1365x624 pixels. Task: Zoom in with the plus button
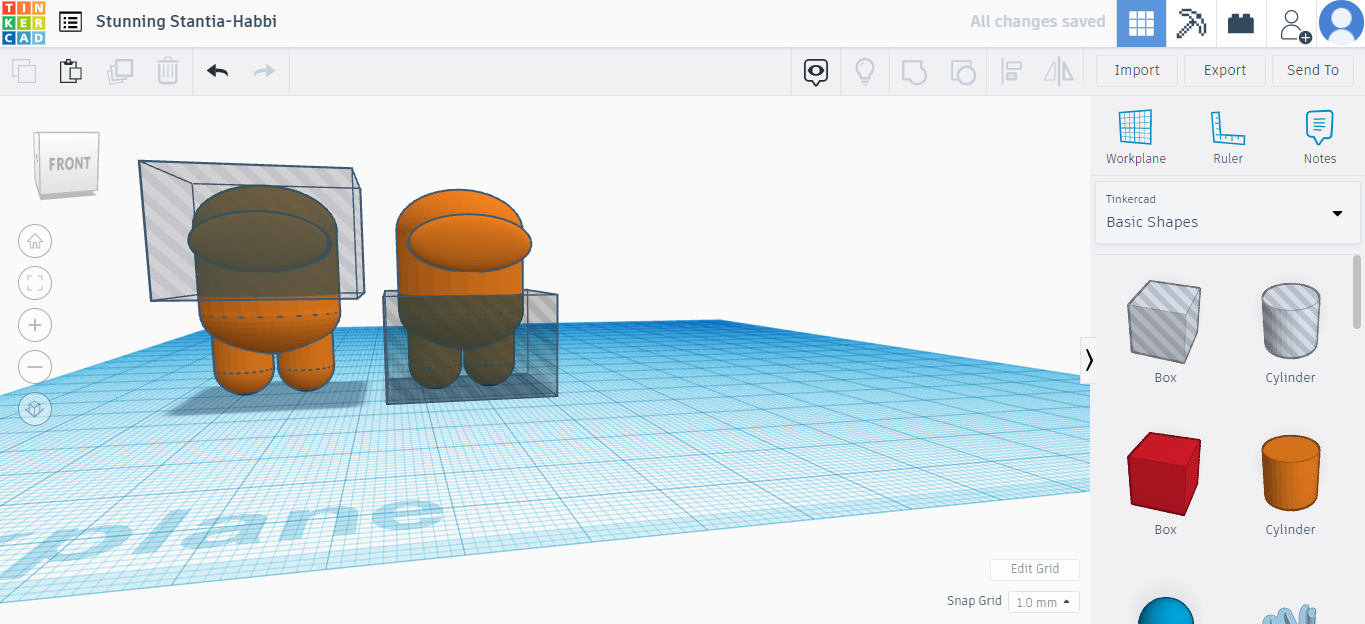35,325
